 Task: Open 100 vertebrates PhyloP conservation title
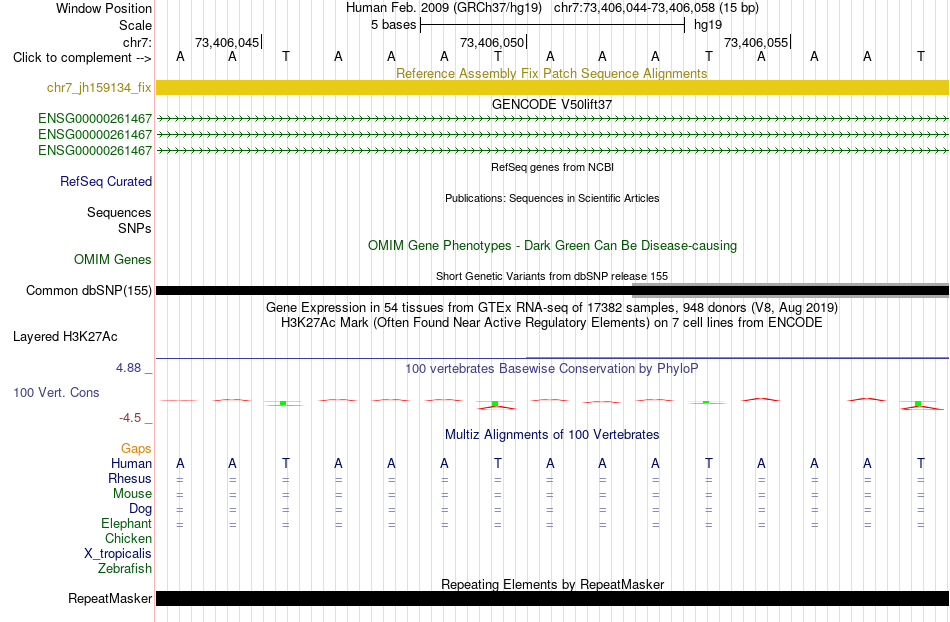click(x=552, y=368)
